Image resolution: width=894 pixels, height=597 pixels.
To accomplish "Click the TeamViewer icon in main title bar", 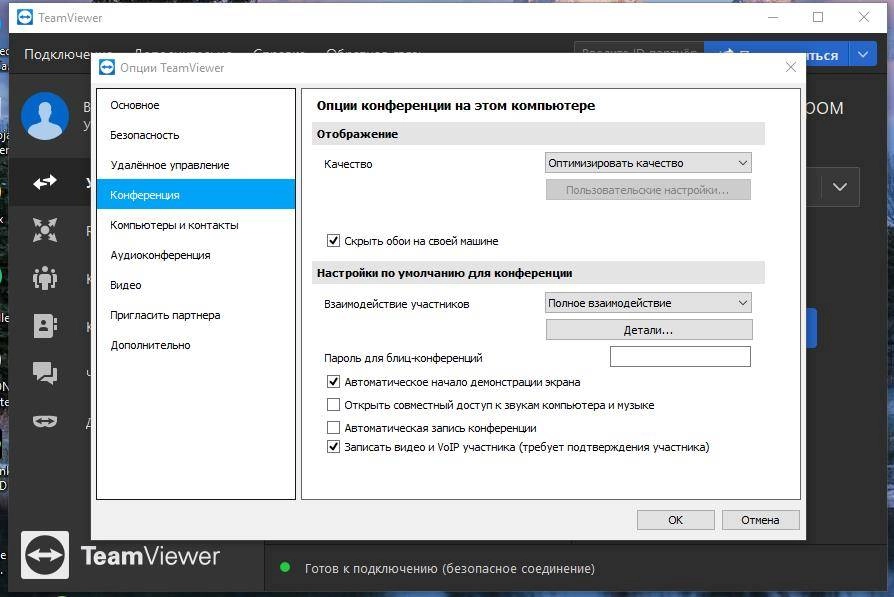I will pyautogui.click(x=25, y=18).
